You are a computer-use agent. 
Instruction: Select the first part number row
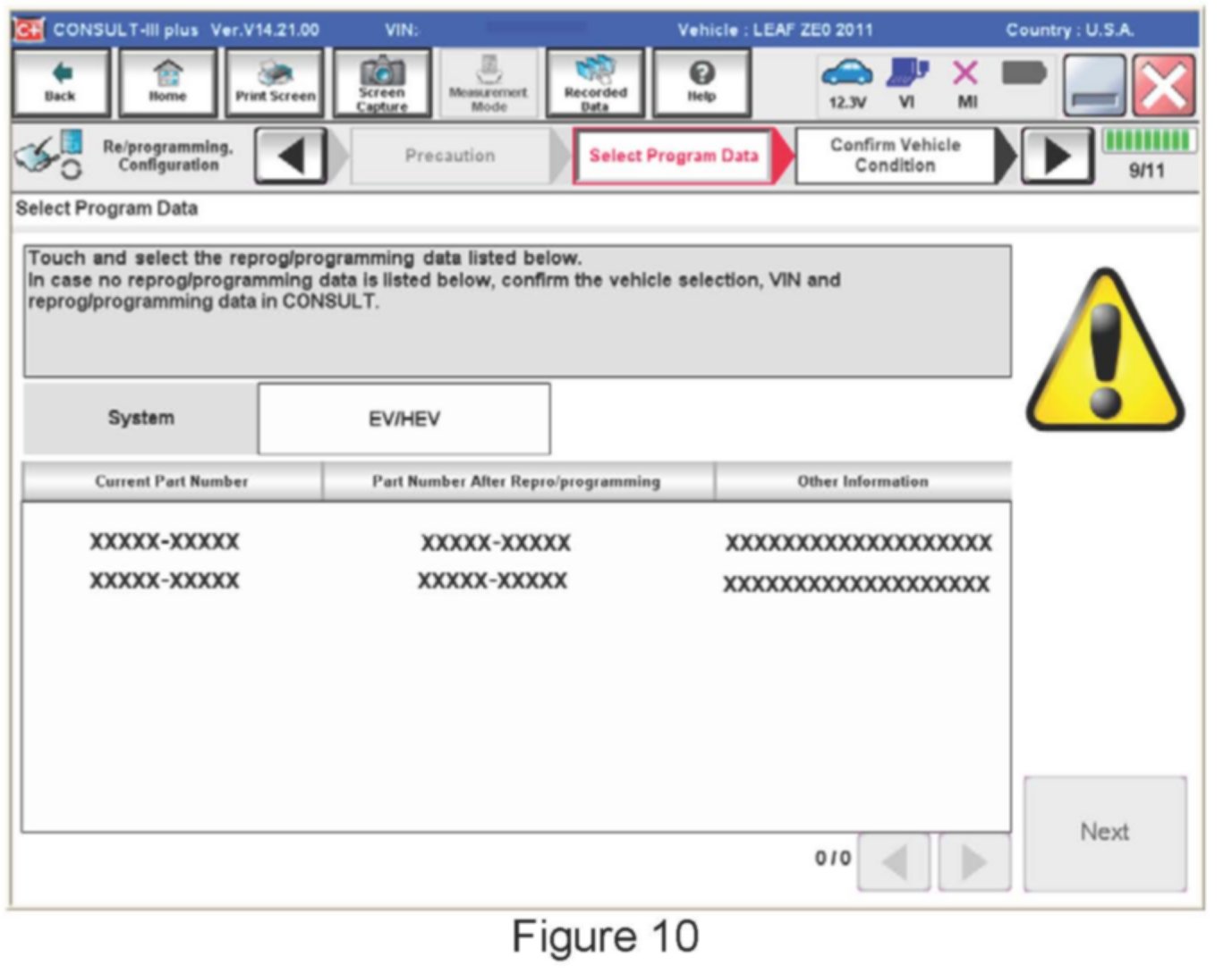515,542
